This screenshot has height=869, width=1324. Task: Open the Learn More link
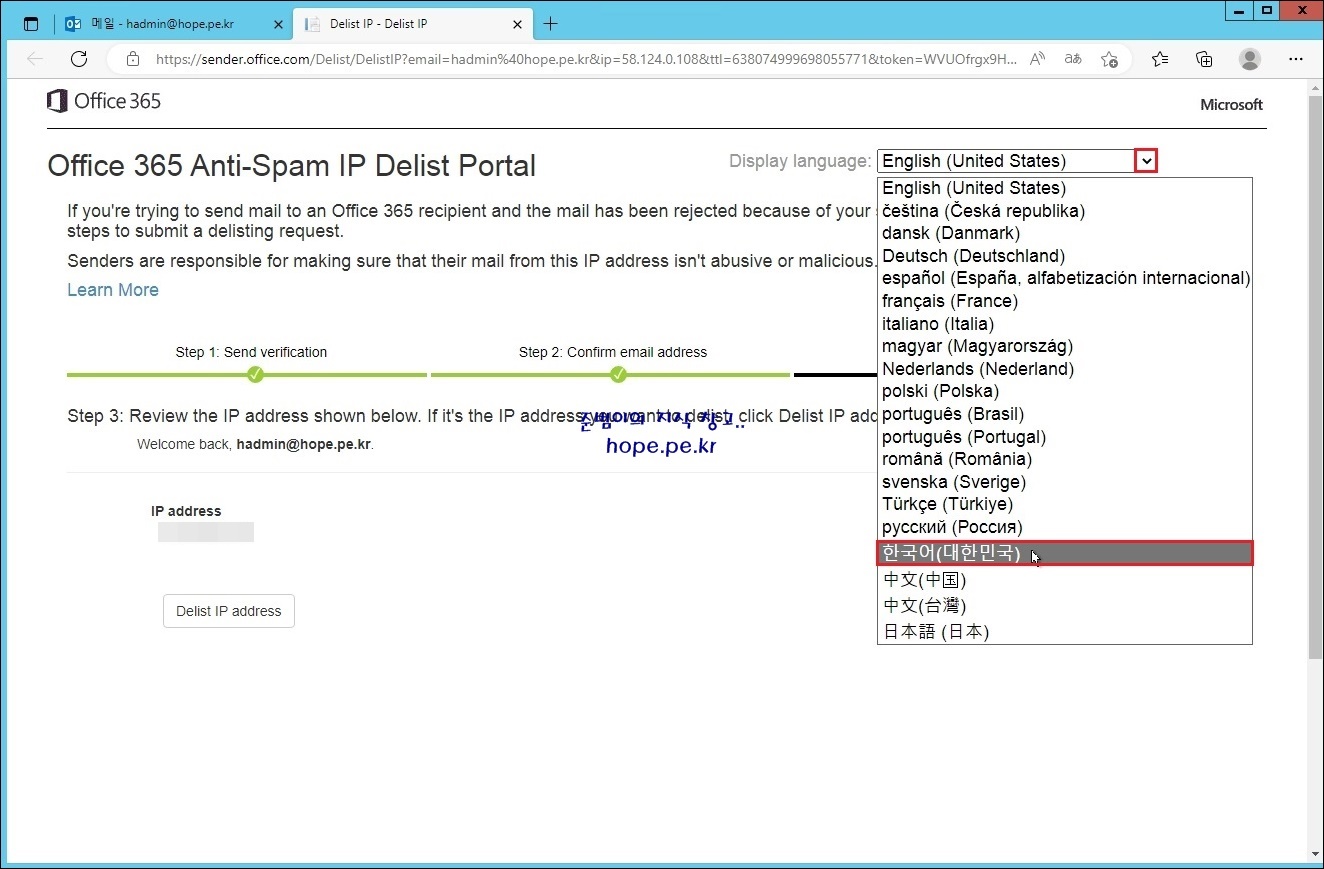pyautogui.click(x=113, y=290)
